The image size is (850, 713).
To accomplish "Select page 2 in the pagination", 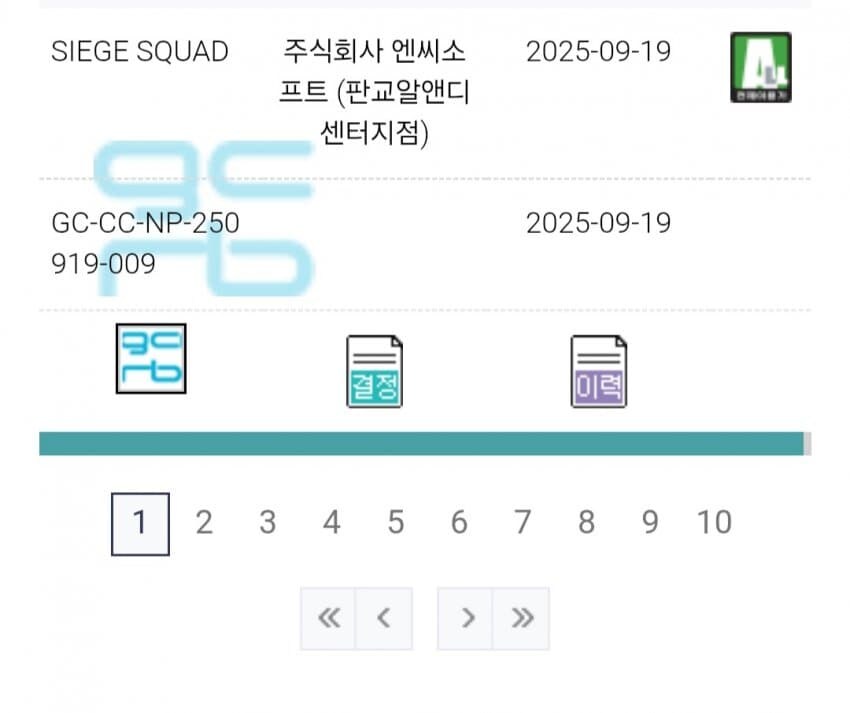I will point(204,522).
